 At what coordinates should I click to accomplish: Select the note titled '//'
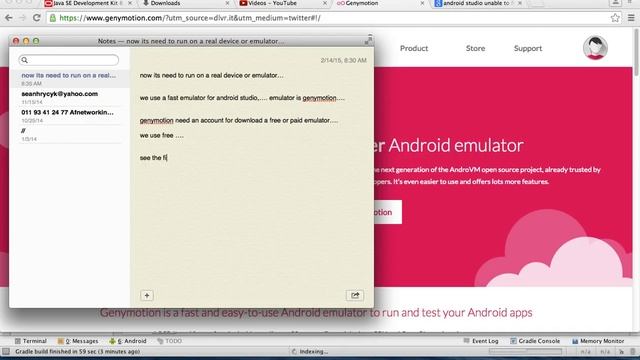click(x=69, y=134)
